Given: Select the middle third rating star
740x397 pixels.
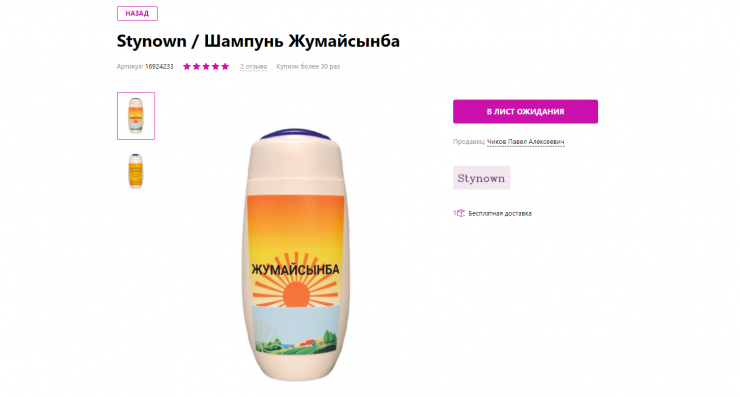Looking at the screenshot, I should [206, 67].
